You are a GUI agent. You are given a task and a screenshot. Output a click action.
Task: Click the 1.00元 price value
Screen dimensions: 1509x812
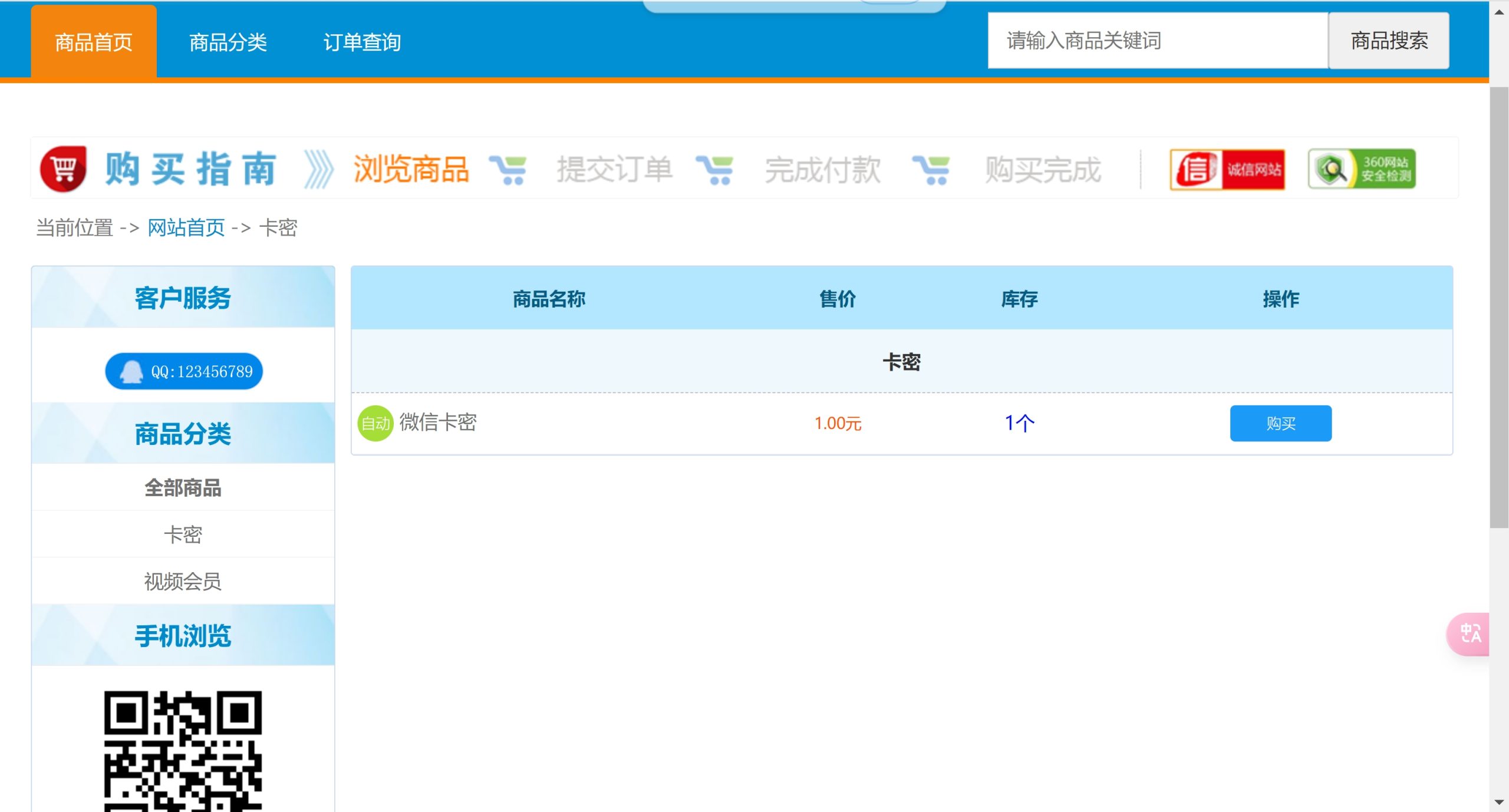838,423
